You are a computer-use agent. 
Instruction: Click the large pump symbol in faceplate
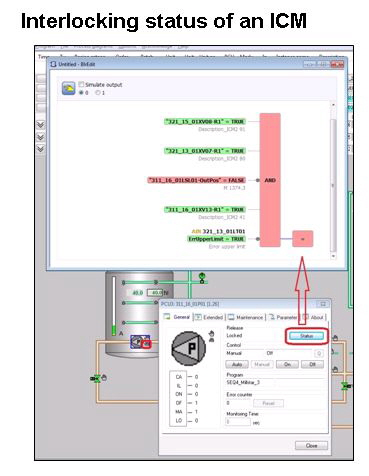pyautogui.click(x=189, y=348)
